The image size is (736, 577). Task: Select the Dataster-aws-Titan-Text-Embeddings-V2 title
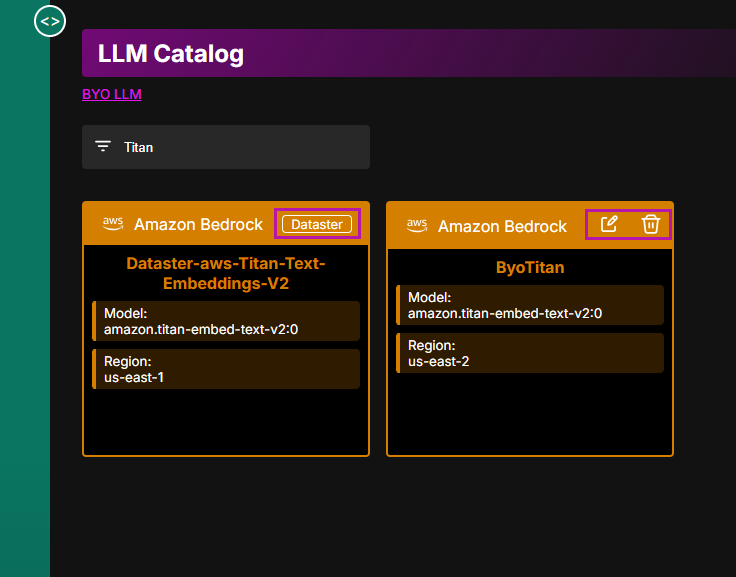226,273
